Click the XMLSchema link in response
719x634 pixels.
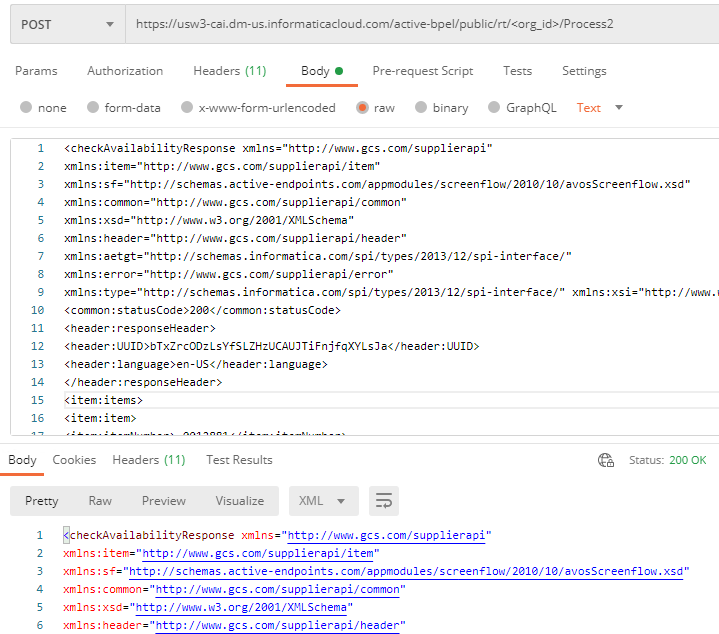coord(241,607)
